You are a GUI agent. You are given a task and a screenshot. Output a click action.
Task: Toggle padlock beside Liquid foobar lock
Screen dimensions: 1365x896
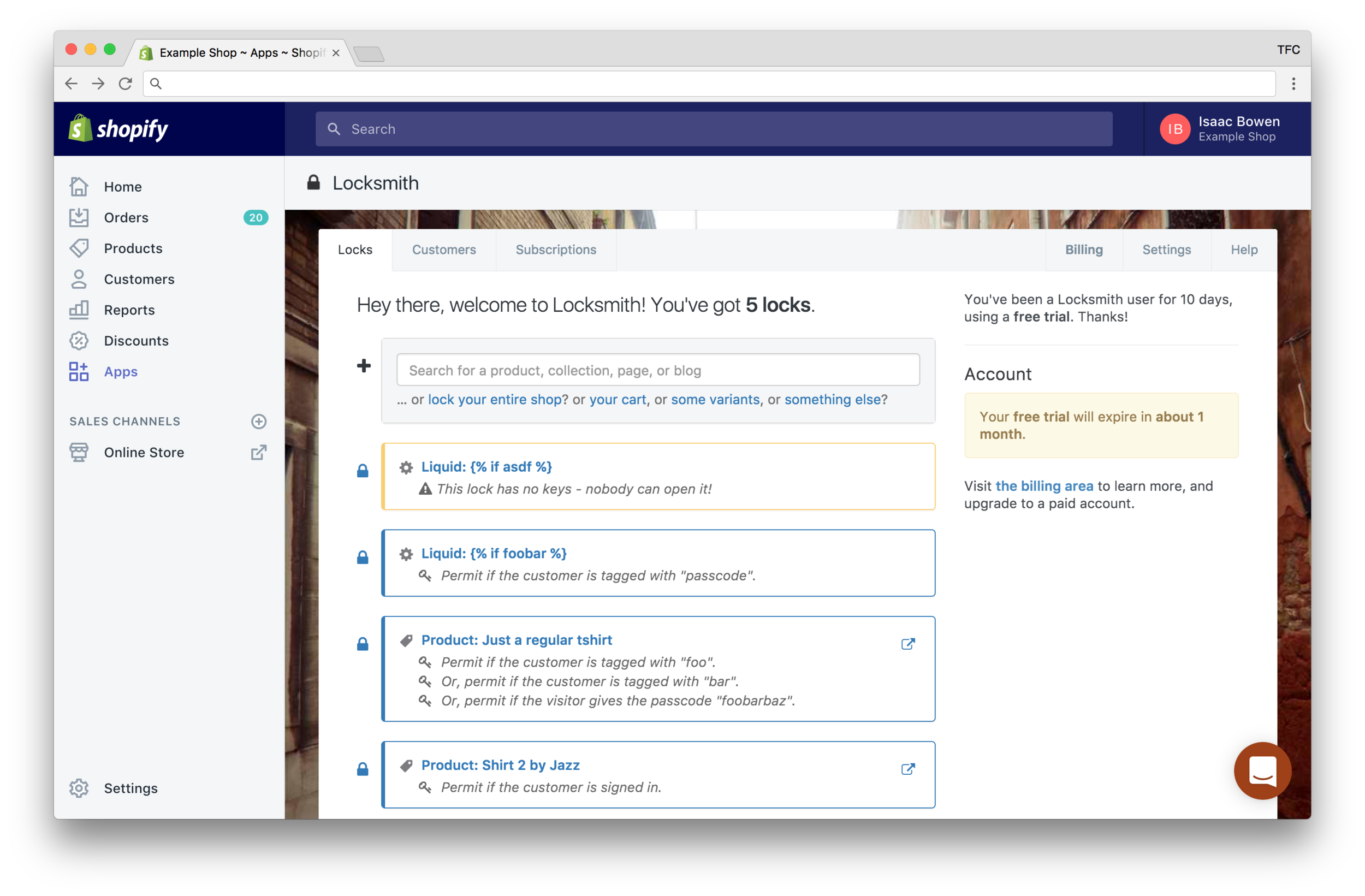pyautogui.click(x=363, y=557)
